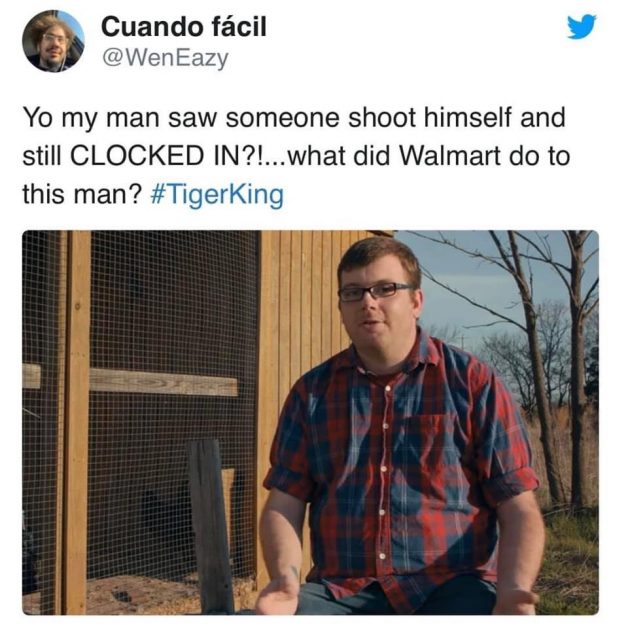This screenshot has width=628, height=627.
Task: Open the Cuando fácil display name
Action: (184, 27)
